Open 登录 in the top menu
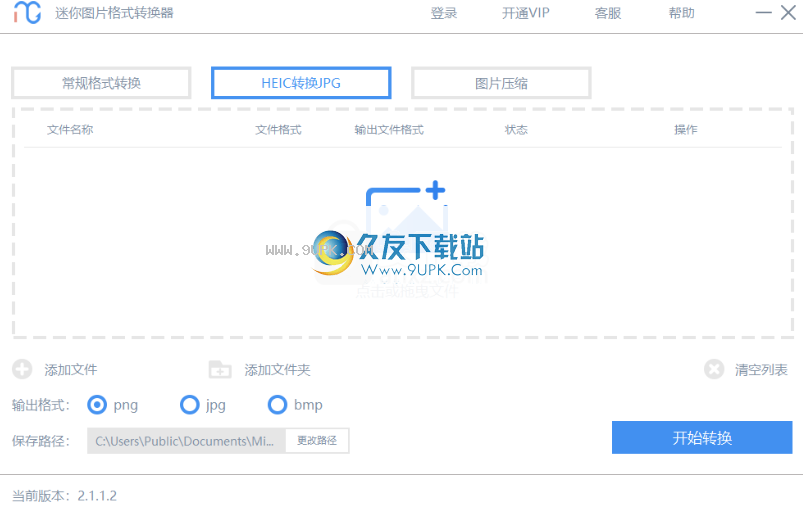The height and width of the screenshot is (506, 803). 443,13
